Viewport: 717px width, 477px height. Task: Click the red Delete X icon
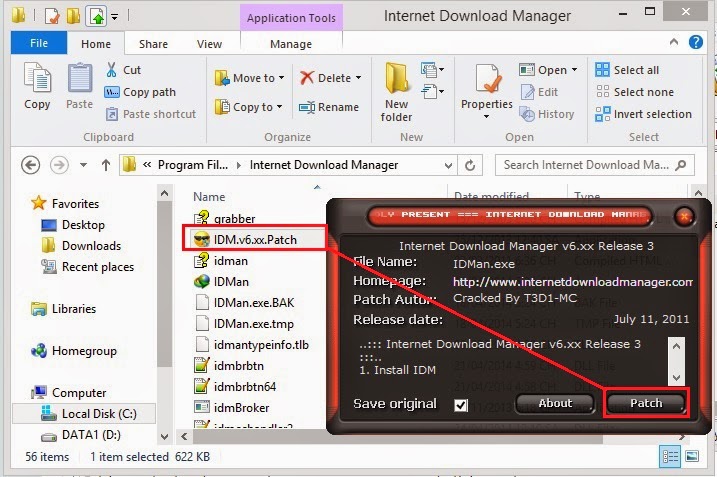(x=307, y=78)
